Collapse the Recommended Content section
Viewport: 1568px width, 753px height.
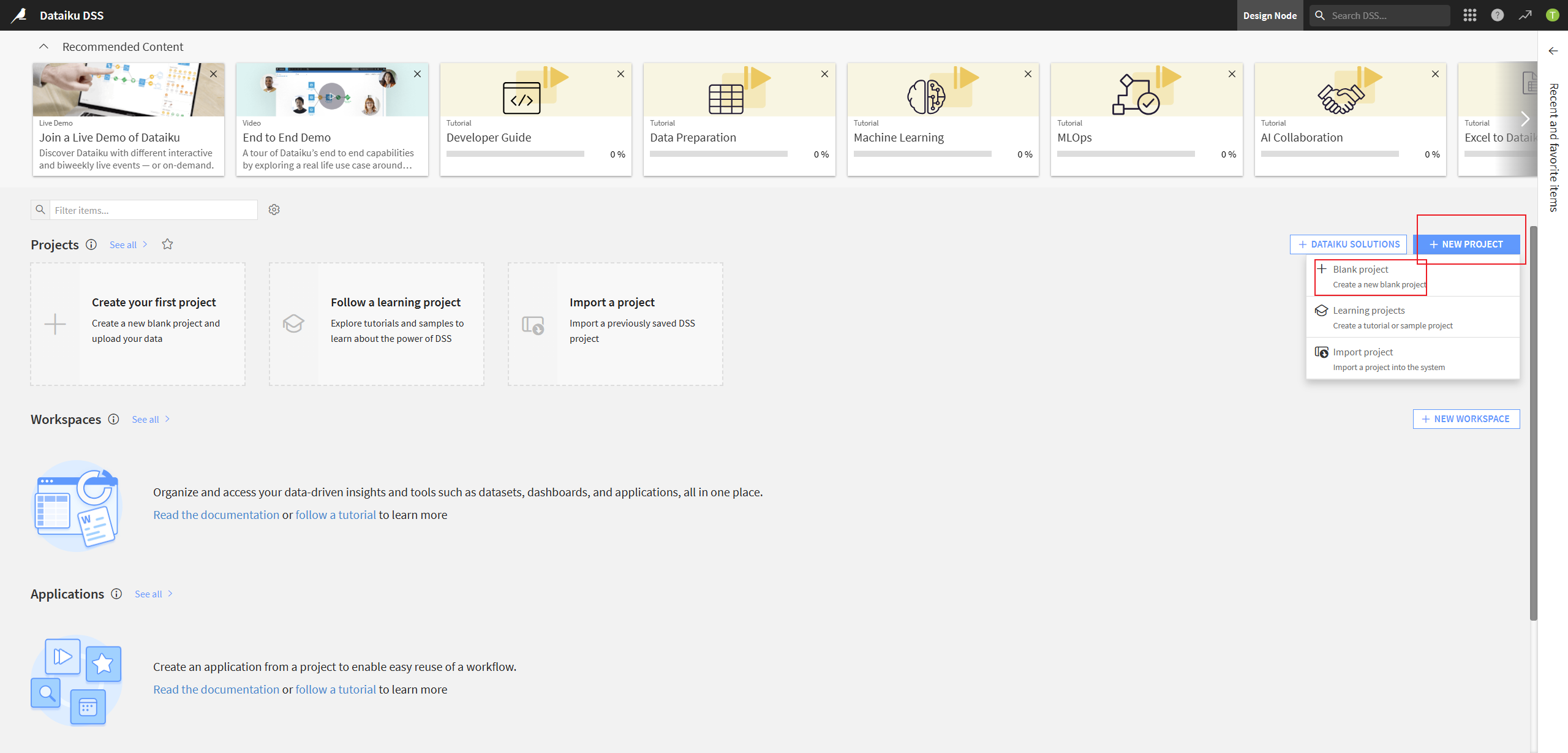pos(43,47)
